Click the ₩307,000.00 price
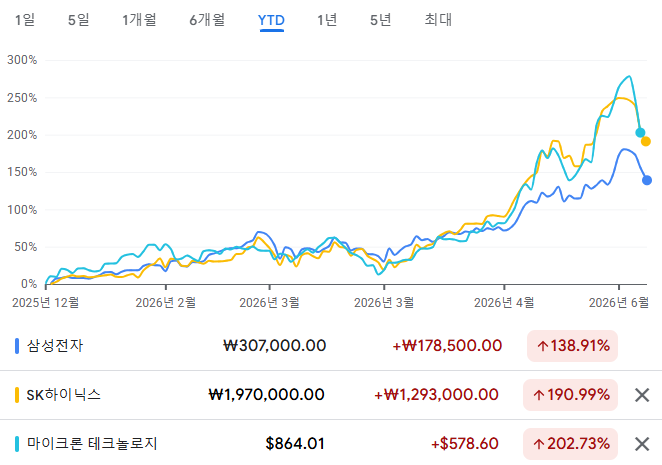662x465 pixels. pyautogui.click(x=274, y=346)
